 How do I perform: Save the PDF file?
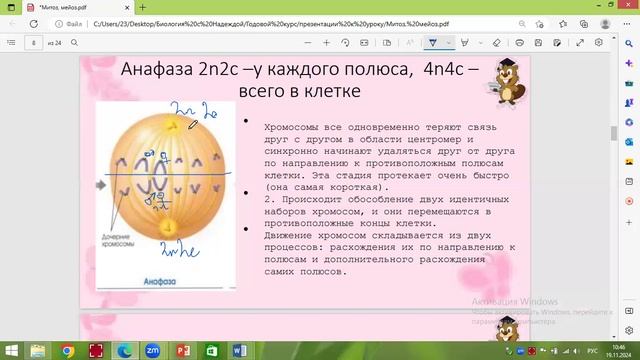(538, 42)
